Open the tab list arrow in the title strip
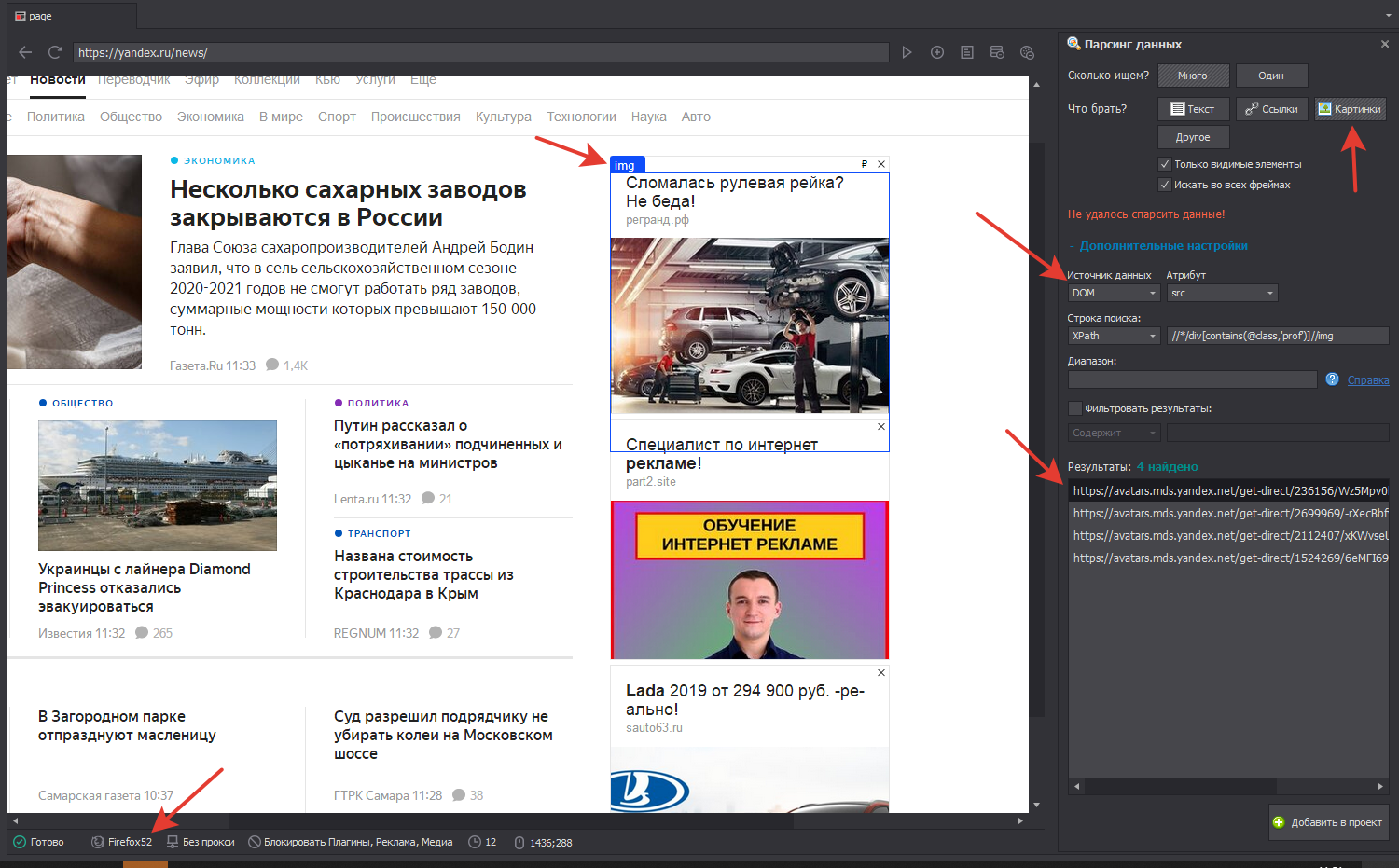 click(1389, 16)
